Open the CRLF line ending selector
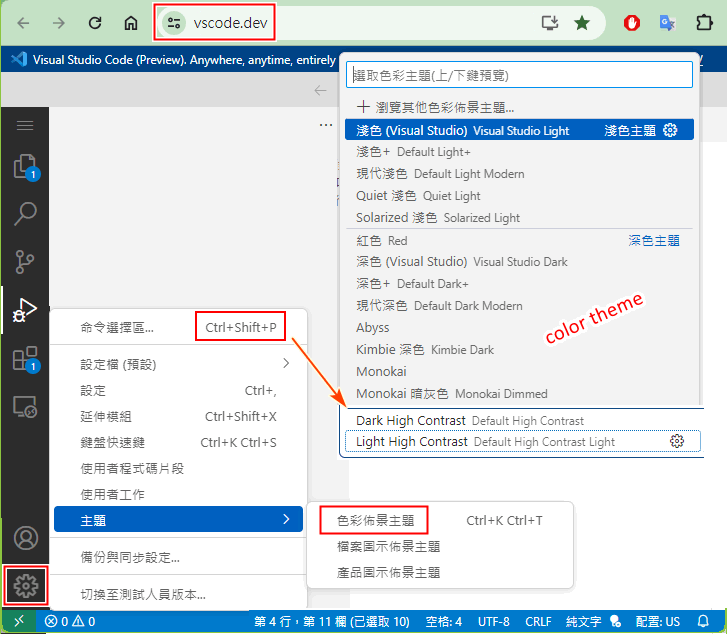The width and height of the screenshot is (727, 634). tap(538, 621)
